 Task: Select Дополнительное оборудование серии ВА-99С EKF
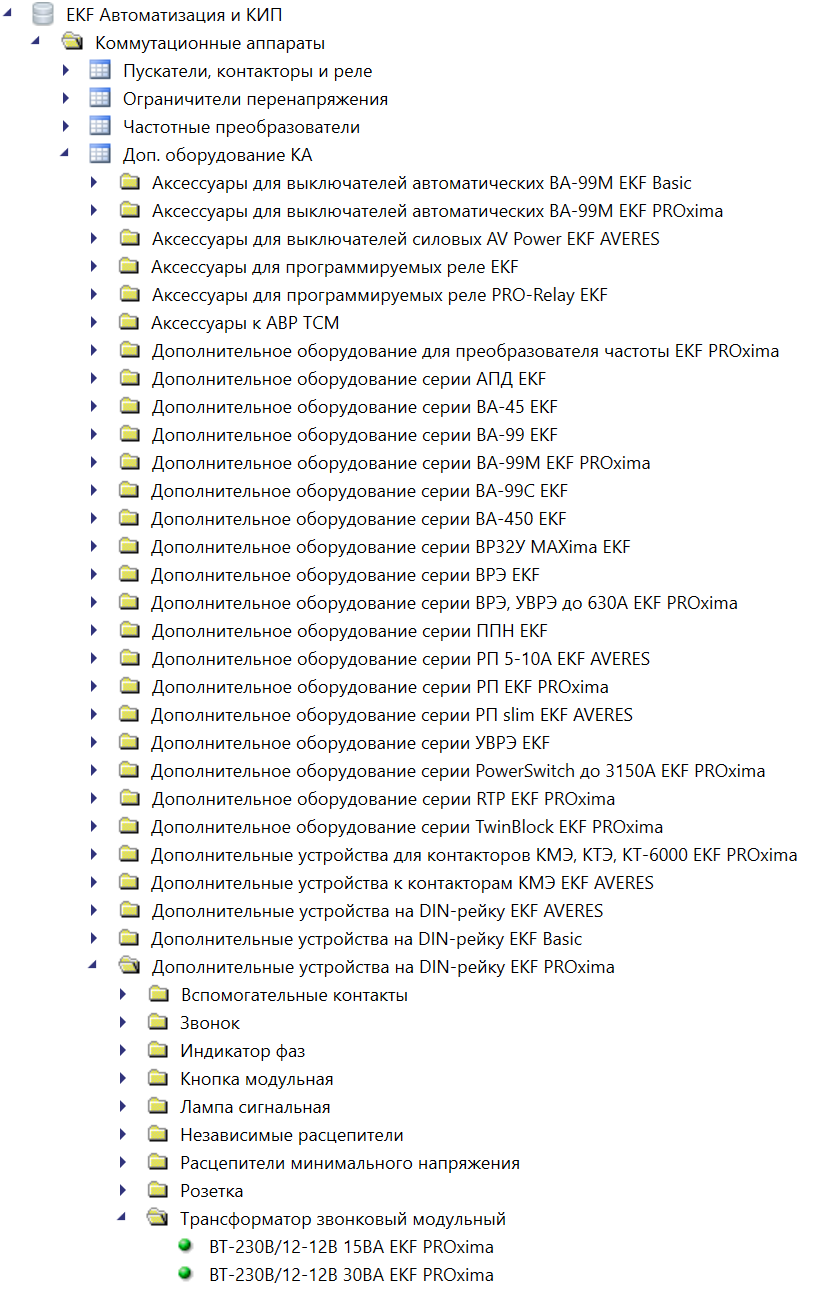point(359,491)
